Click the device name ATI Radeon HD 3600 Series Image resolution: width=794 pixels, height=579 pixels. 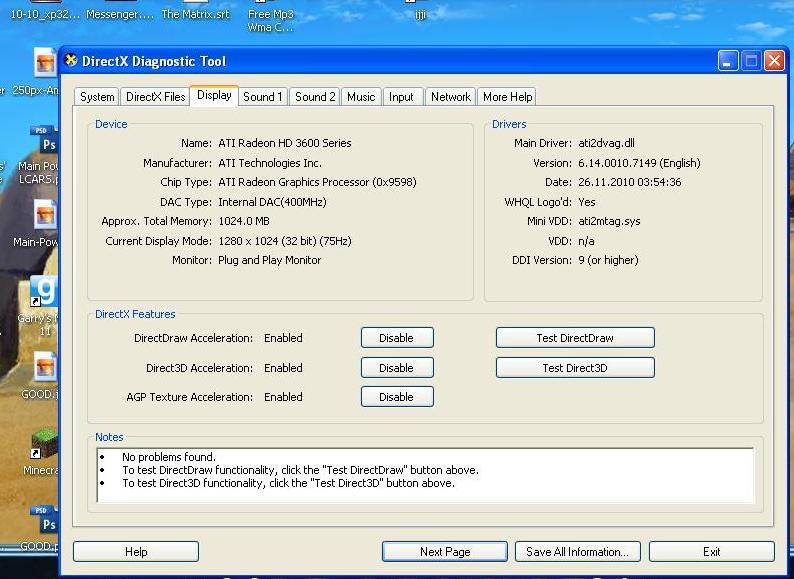285,143
